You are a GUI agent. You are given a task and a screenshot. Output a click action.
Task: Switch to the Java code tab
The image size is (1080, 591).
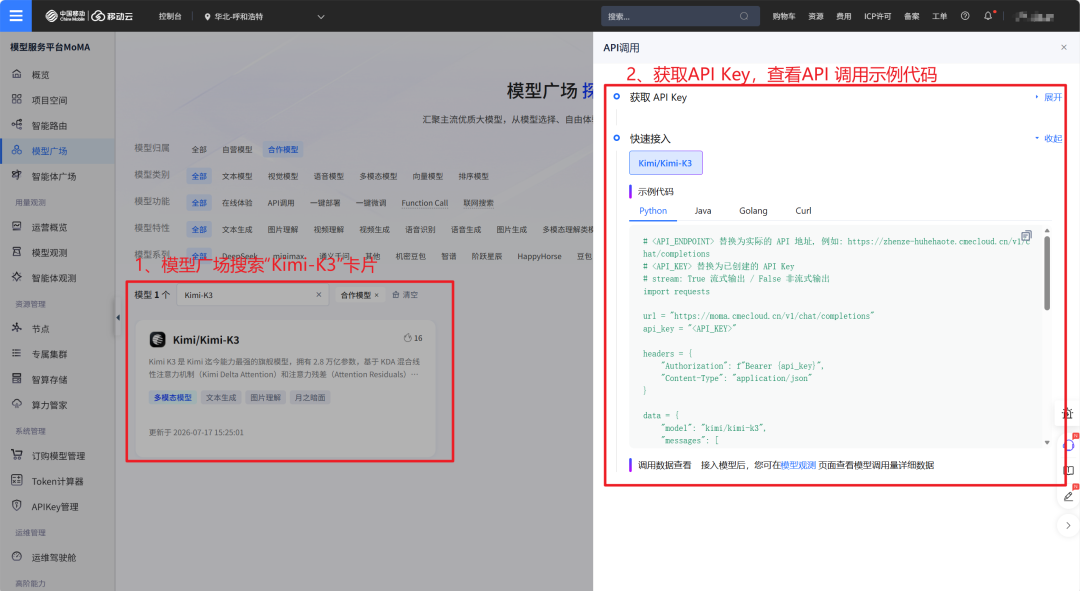pyautogui.click(x=703, y=211)
